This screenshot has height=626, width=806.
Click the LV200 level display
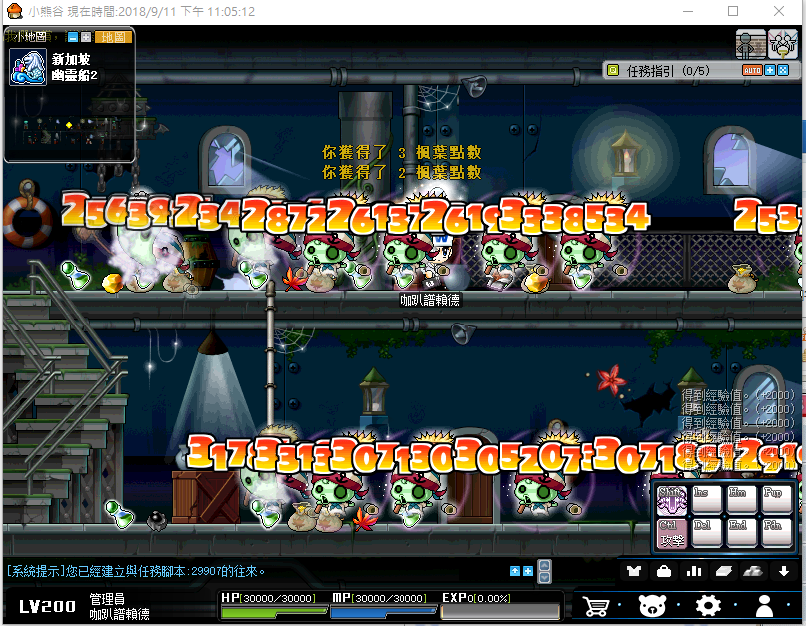point(47,606)
